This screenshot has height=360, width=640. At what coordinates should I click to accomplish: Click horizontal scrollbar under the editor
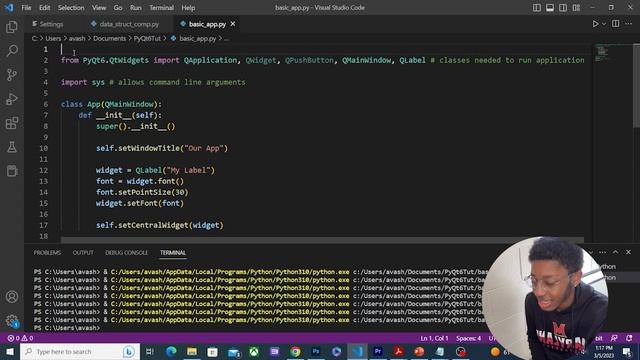click(x=322, y=240)
